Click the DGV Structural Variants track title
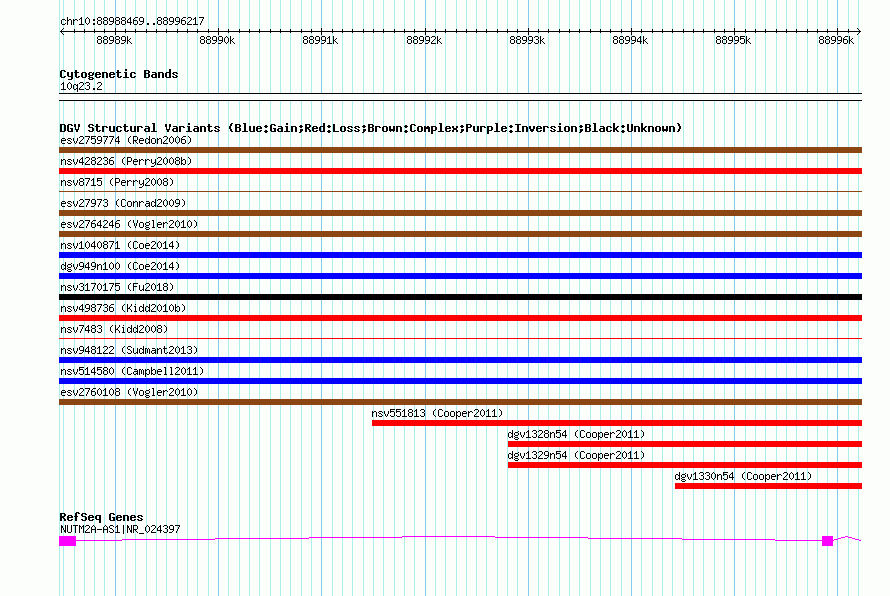The height and width of the screenshot is (596, 890). coord(371,128)
